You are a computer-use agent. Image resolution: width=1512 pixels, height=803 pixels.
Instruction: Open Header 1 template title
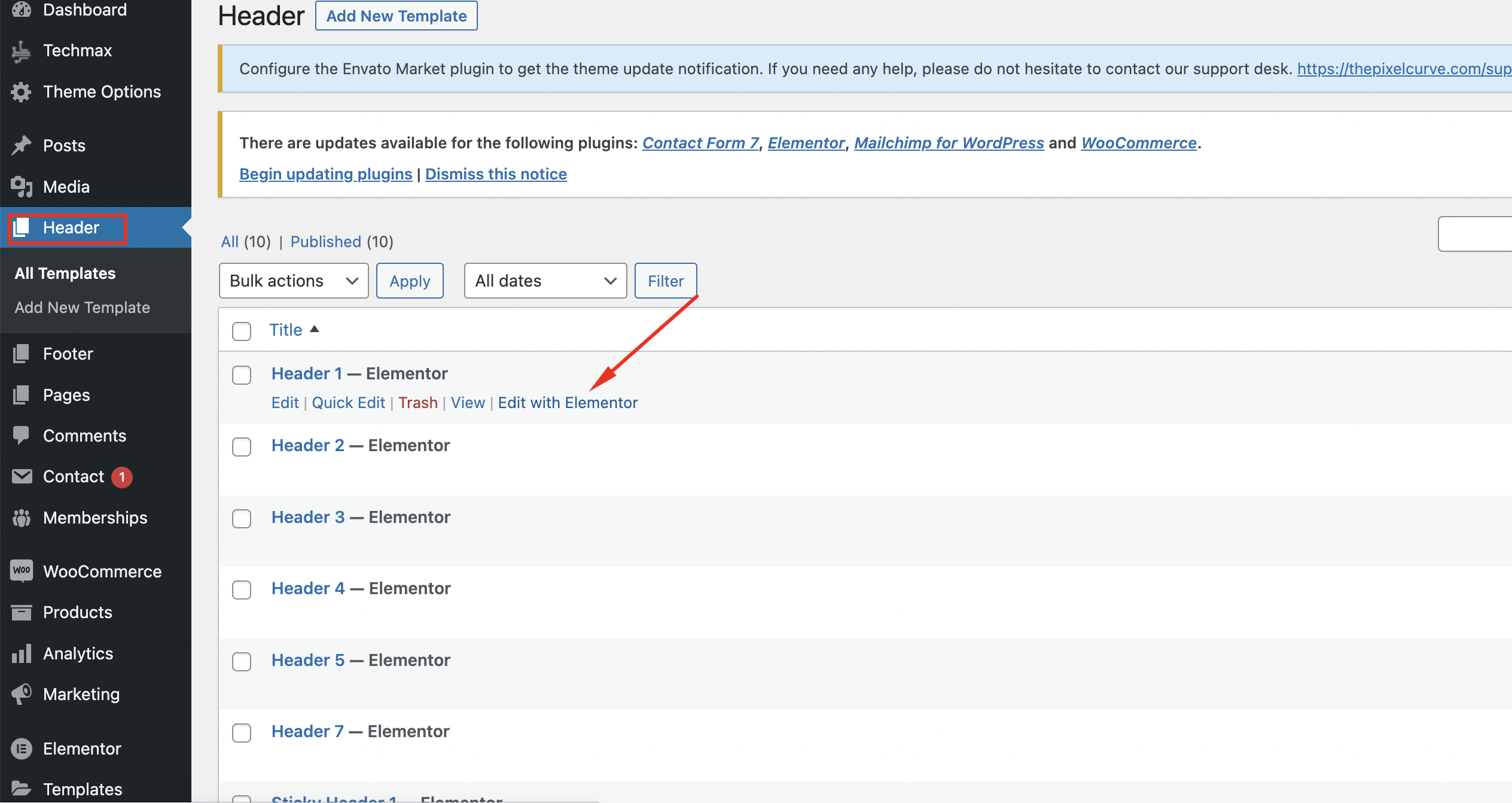point(307,373)
